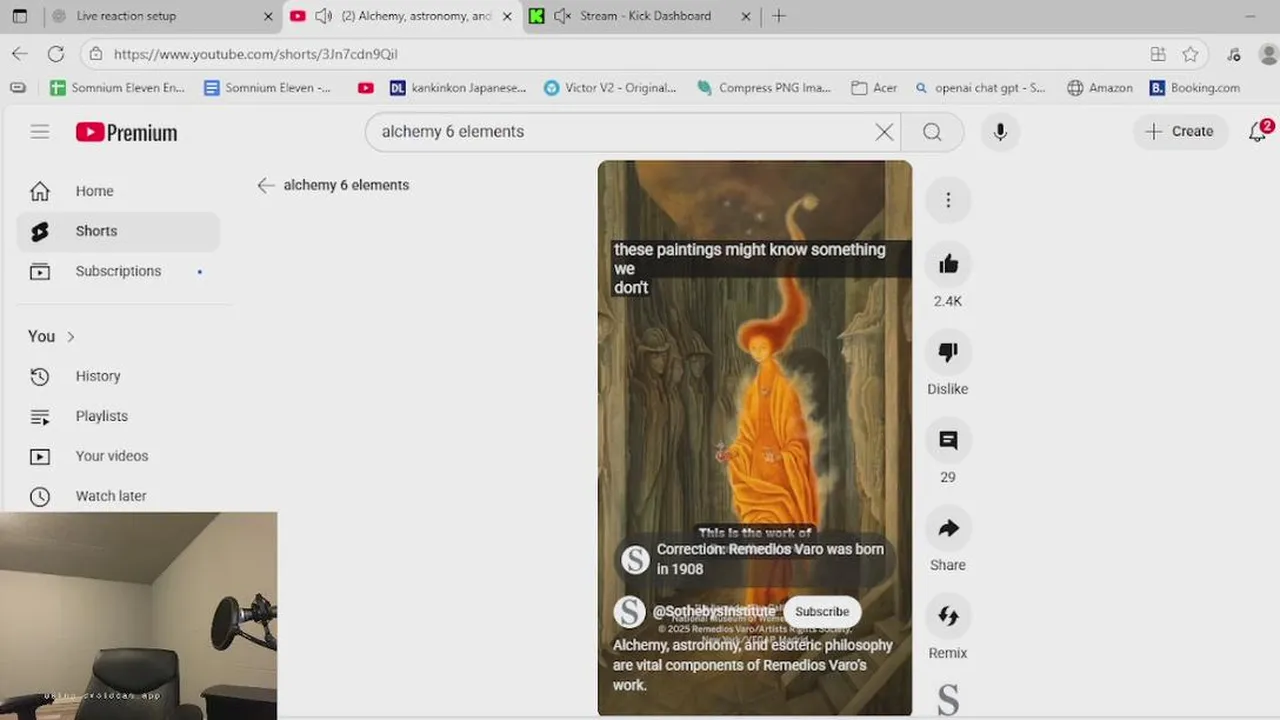This screenshot has height=720, width=1280.
Task: Open openai chat gpt bookmark
Action: [980, 88]
